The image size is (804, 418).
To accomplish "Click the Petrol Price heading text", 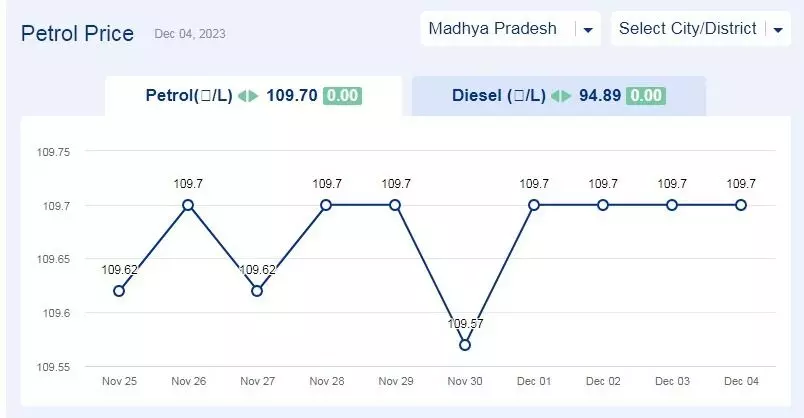I will point(77,34).
